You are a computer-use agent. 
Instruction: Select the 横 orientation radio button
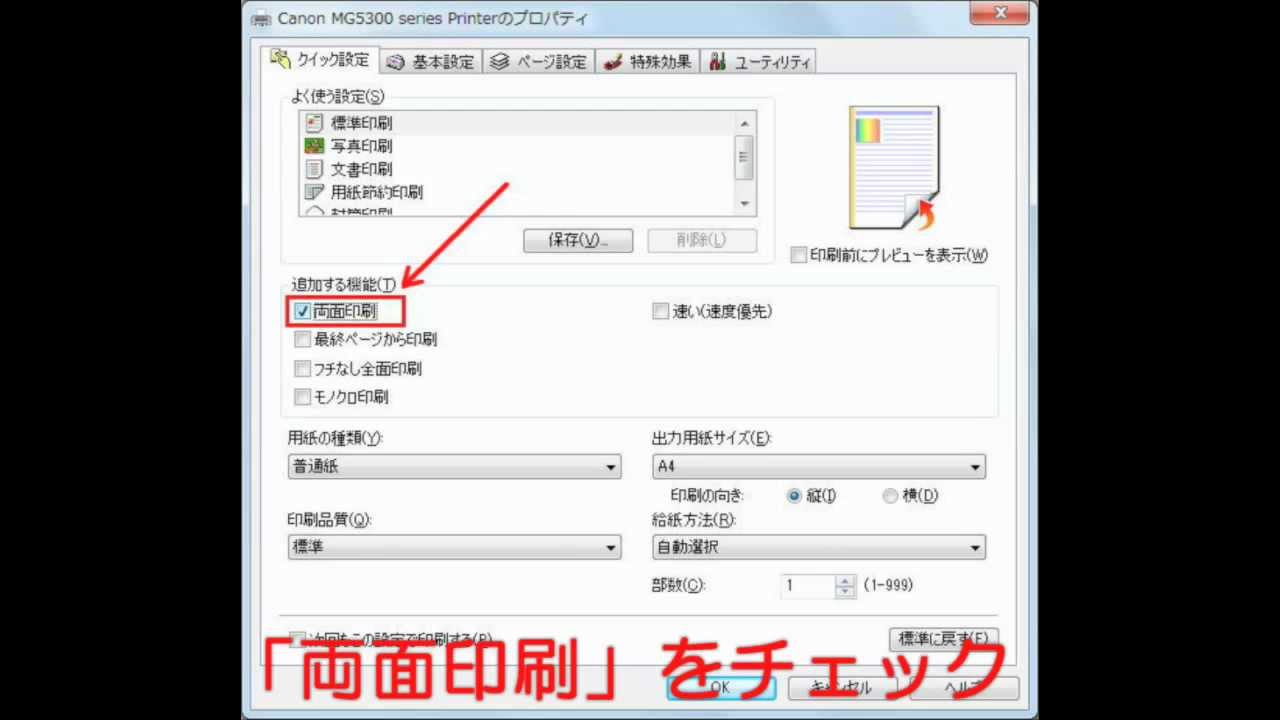coord(890,496)
